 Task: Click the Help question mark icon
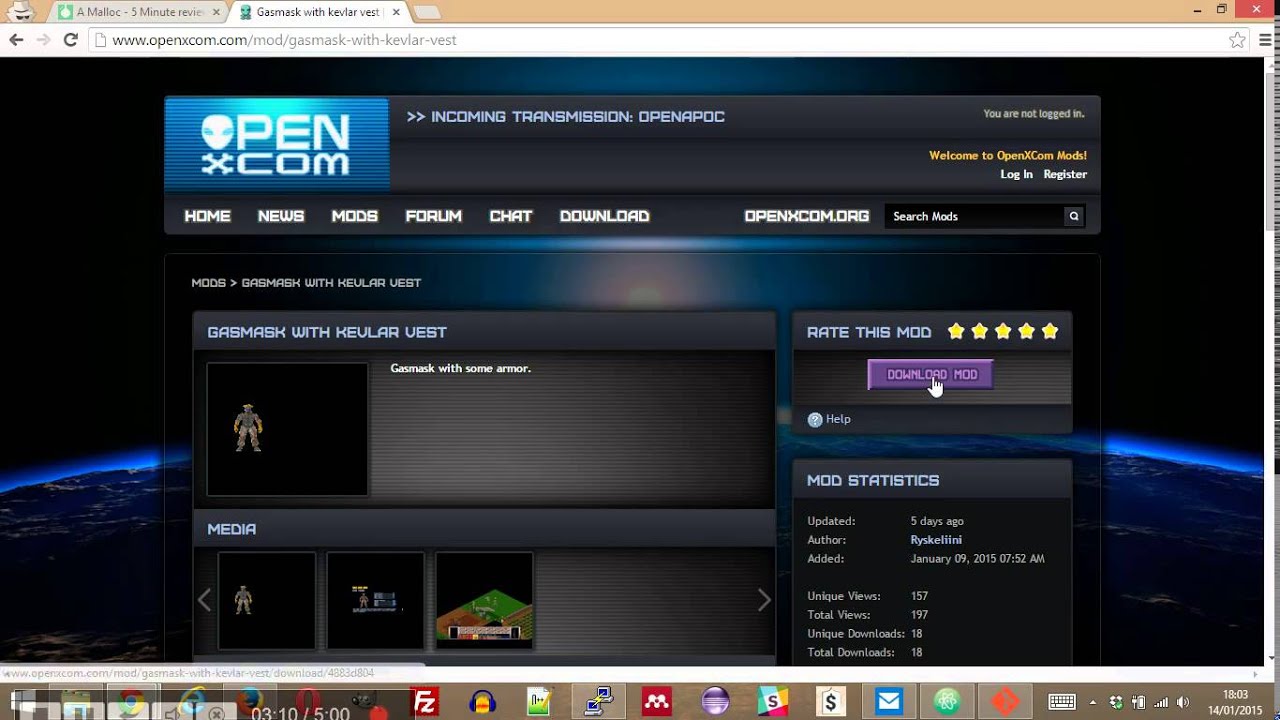tap(815, 420)
